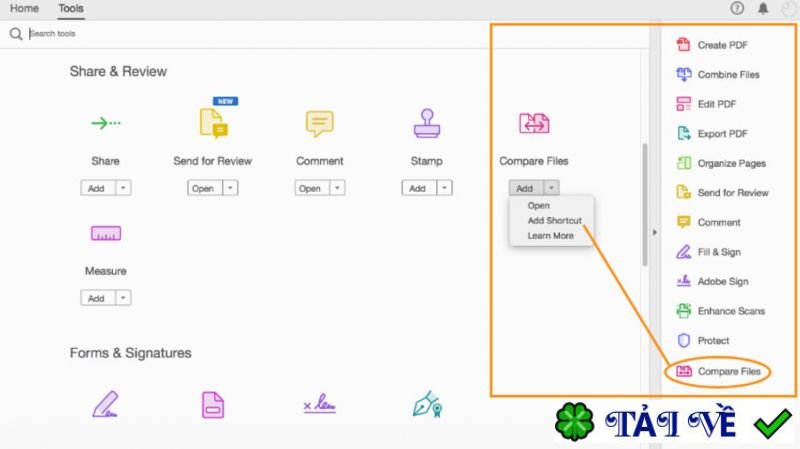Click the Adobe Sign icon in sidebar
This screenshot has height=449, width=800.
coord(684,281)
